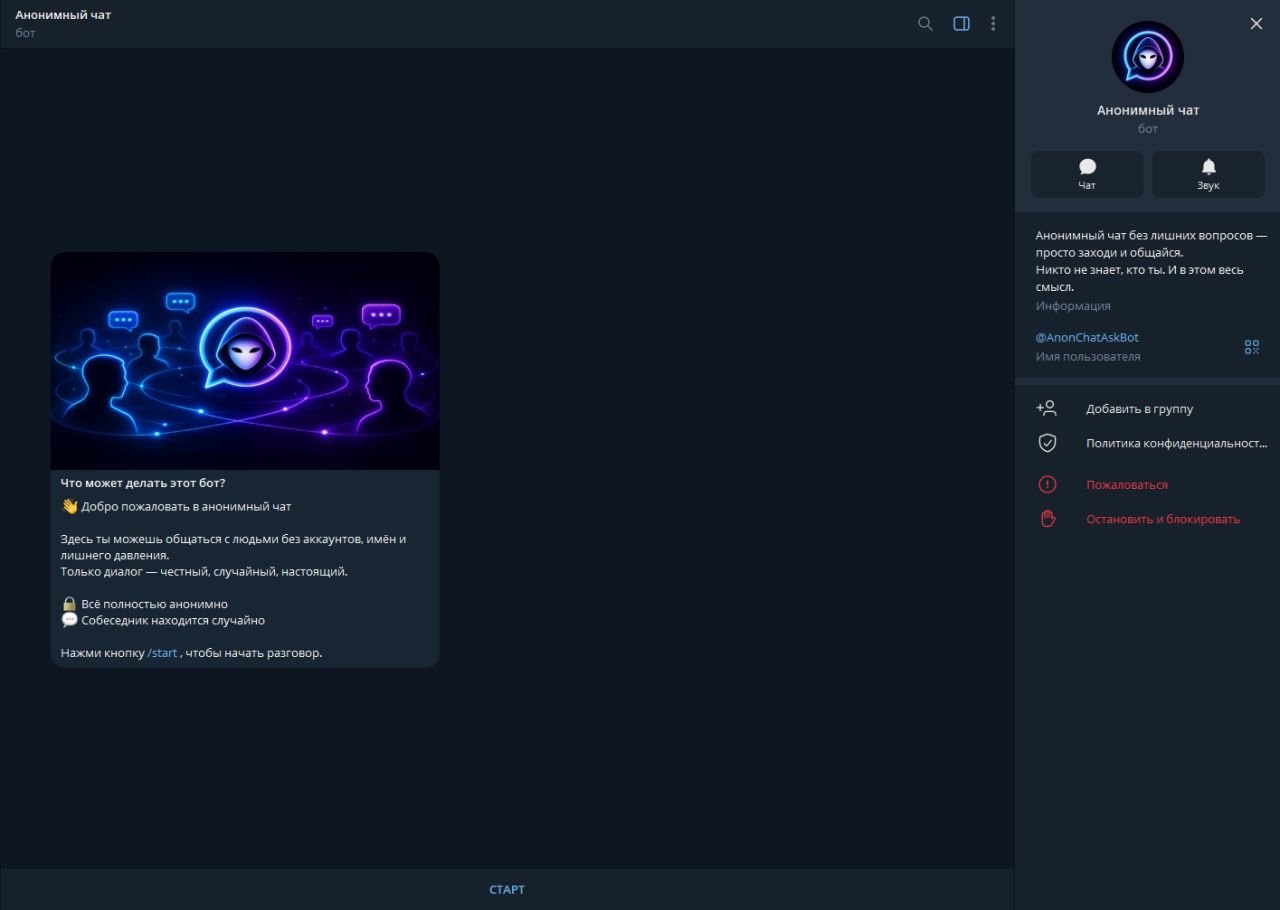Click the Чат speech bubble button
The image size is (1280, 910).
click(1087, 174)
